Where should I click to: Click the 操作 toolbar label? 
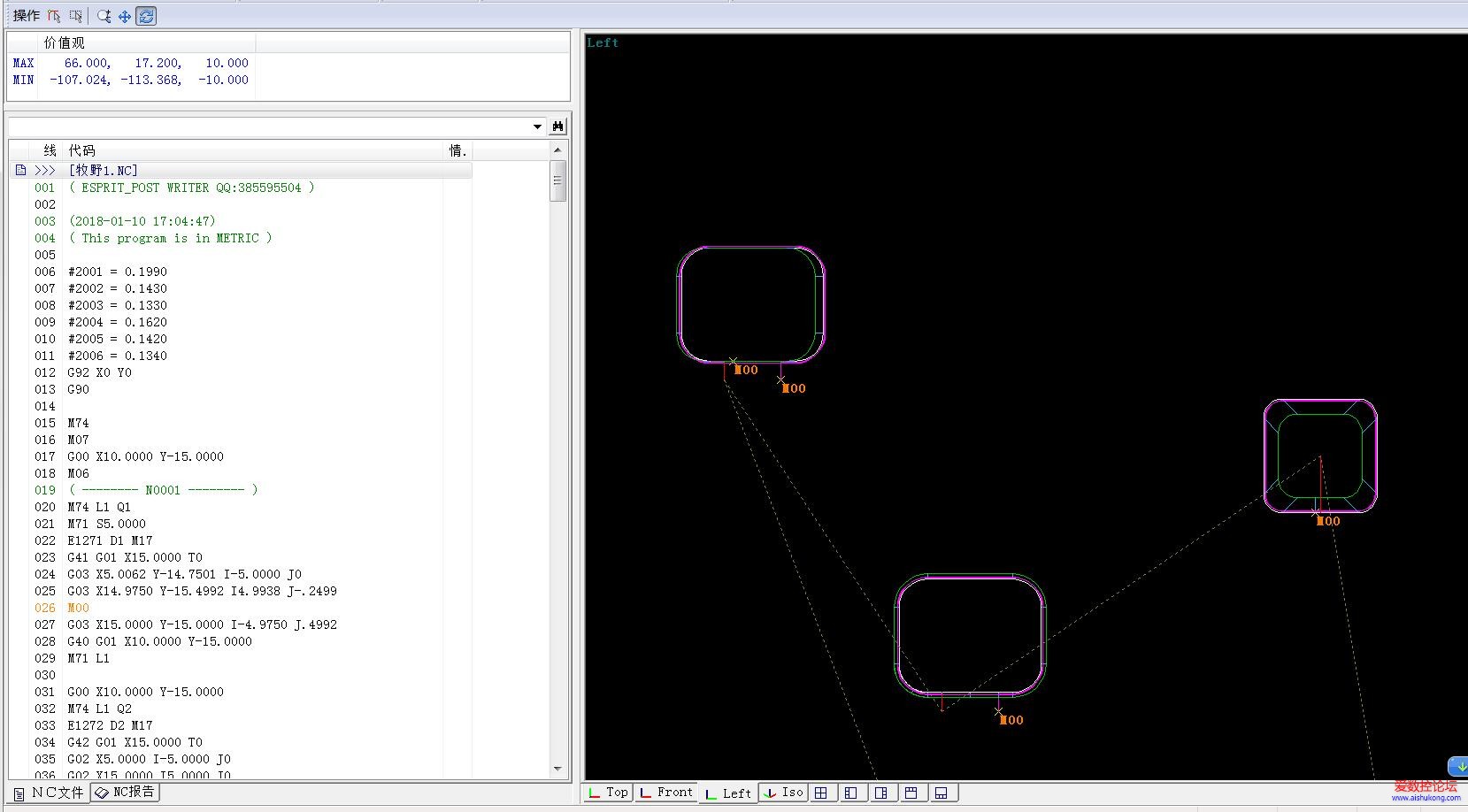(27, 16)
